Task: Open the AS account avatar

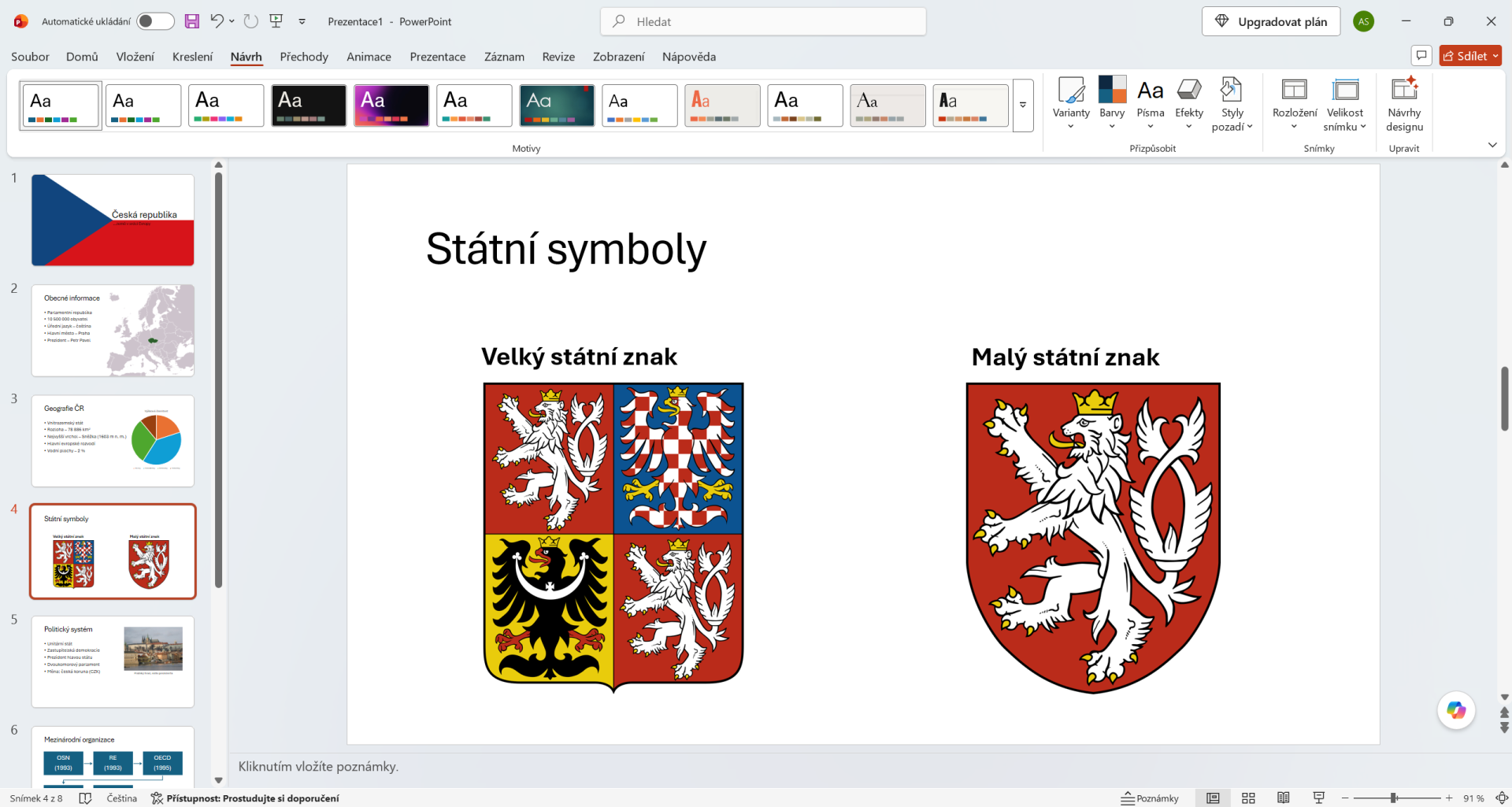Action: pos(1364,21)
